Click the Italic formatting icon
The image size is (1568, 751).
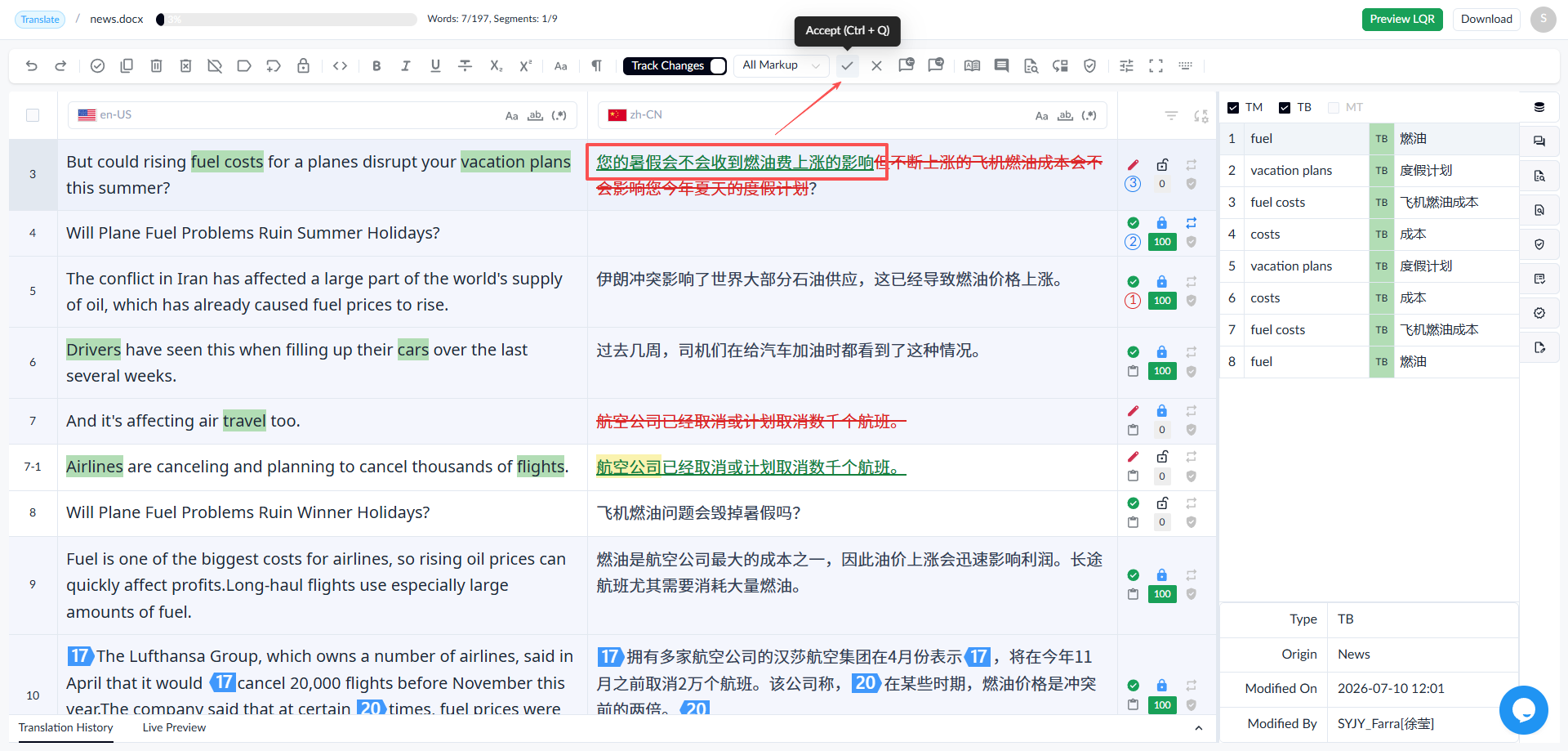[x=406, y=66]
